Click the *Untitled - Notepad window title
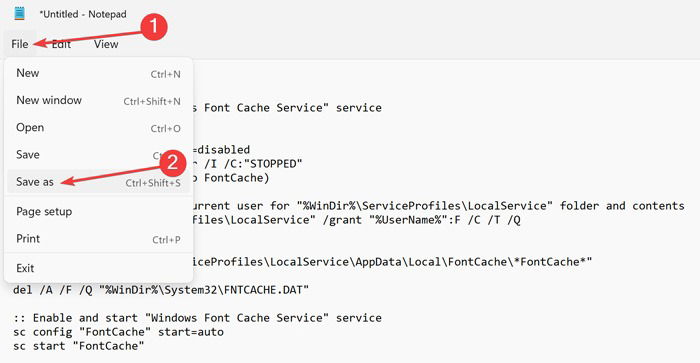The height and width of the screenshot is (363, 700). [83, 14]
